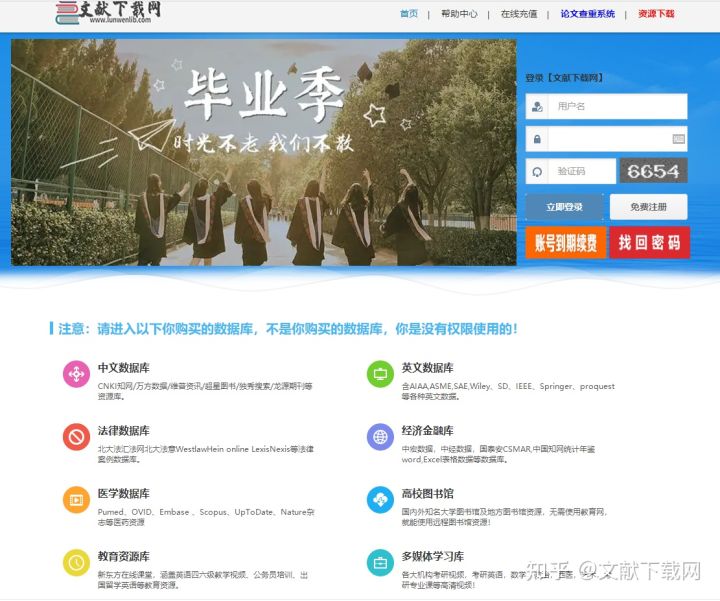This screenshot has height=601, width=720.
Task: Select the teal 多媒体学习库 icon
Action: (x=380, y=562)
